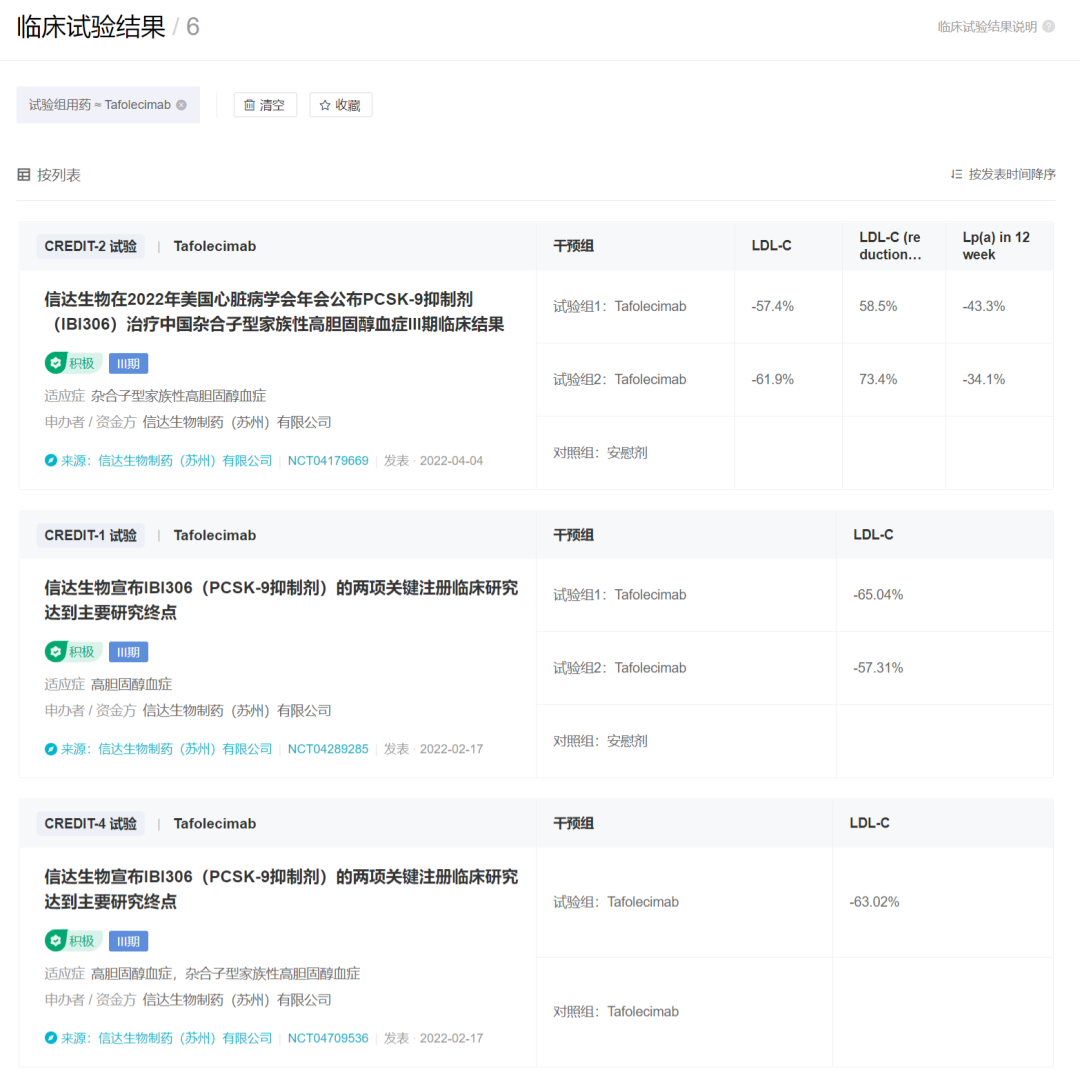1080x1078 pixels.
Task: Click the CREDIT-1 试验 tag
Action: (x=90, y=535)
